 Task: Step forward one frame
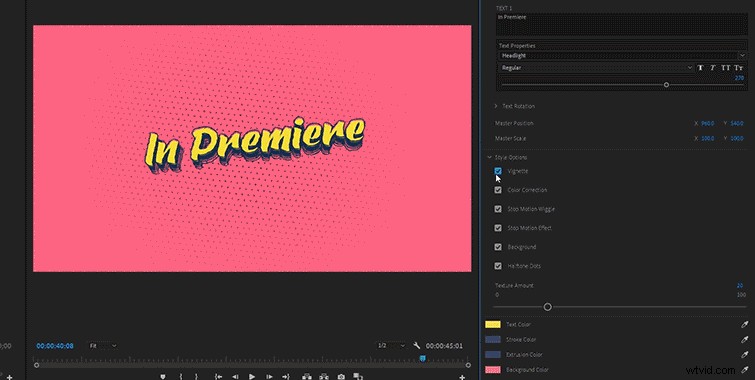[269, 377]
